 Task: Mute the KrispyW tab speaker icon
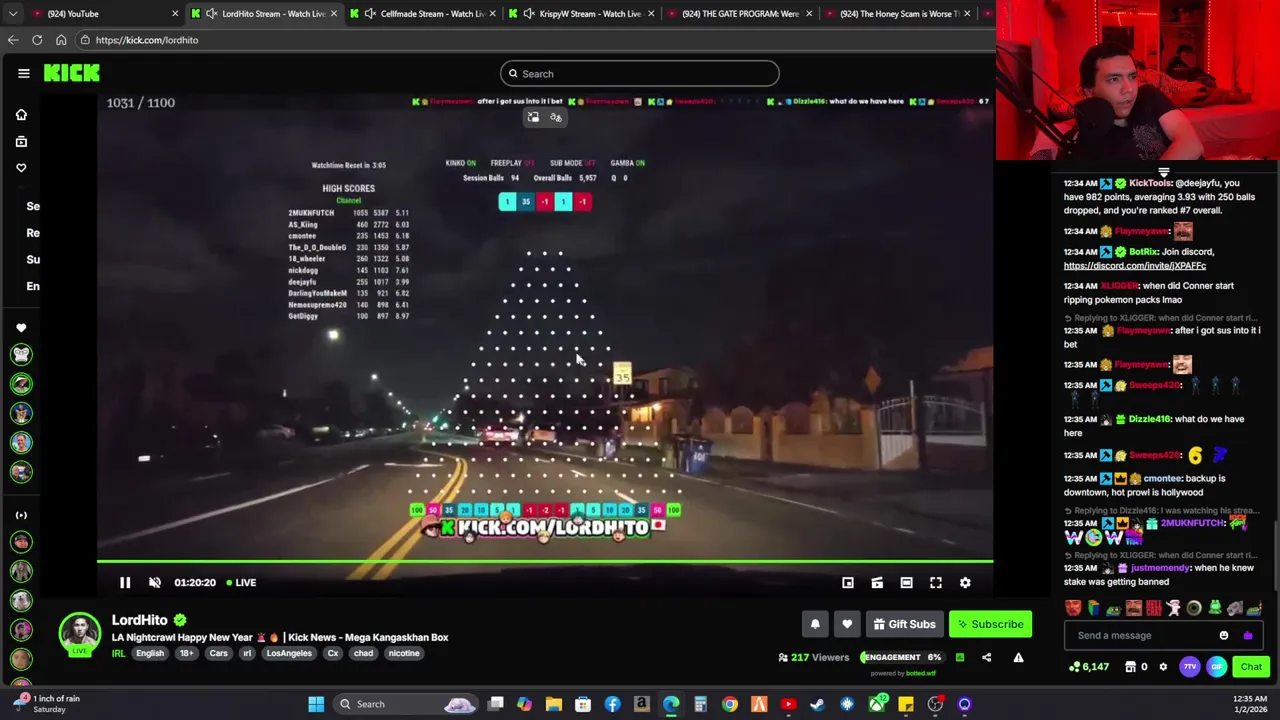click(x=528, y=13)
